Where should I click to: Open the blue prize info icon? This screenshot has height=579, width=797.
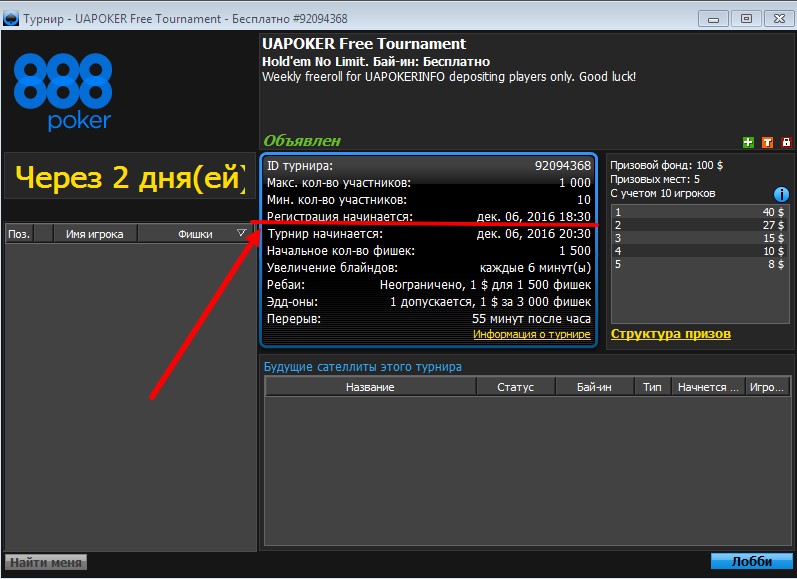[781, 194]
